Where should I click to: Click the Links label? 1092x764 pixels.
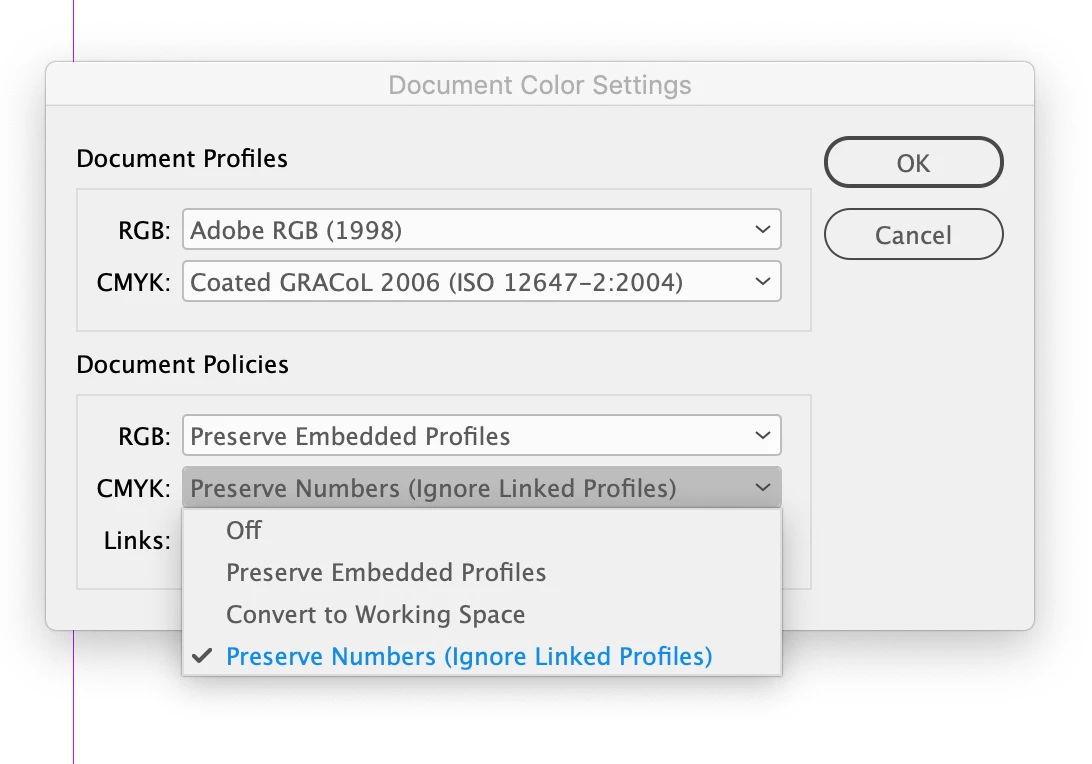point(137,541)
